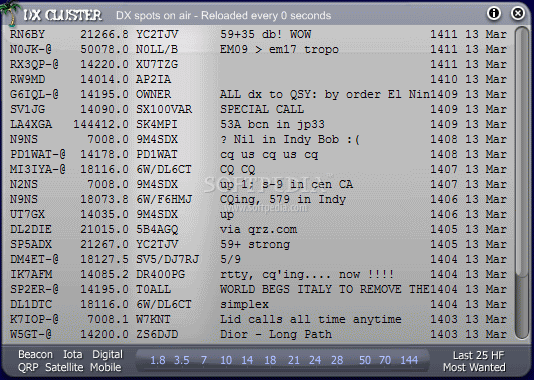Select the 50 MHz band

pyautogui.click(x=365, y=360)
